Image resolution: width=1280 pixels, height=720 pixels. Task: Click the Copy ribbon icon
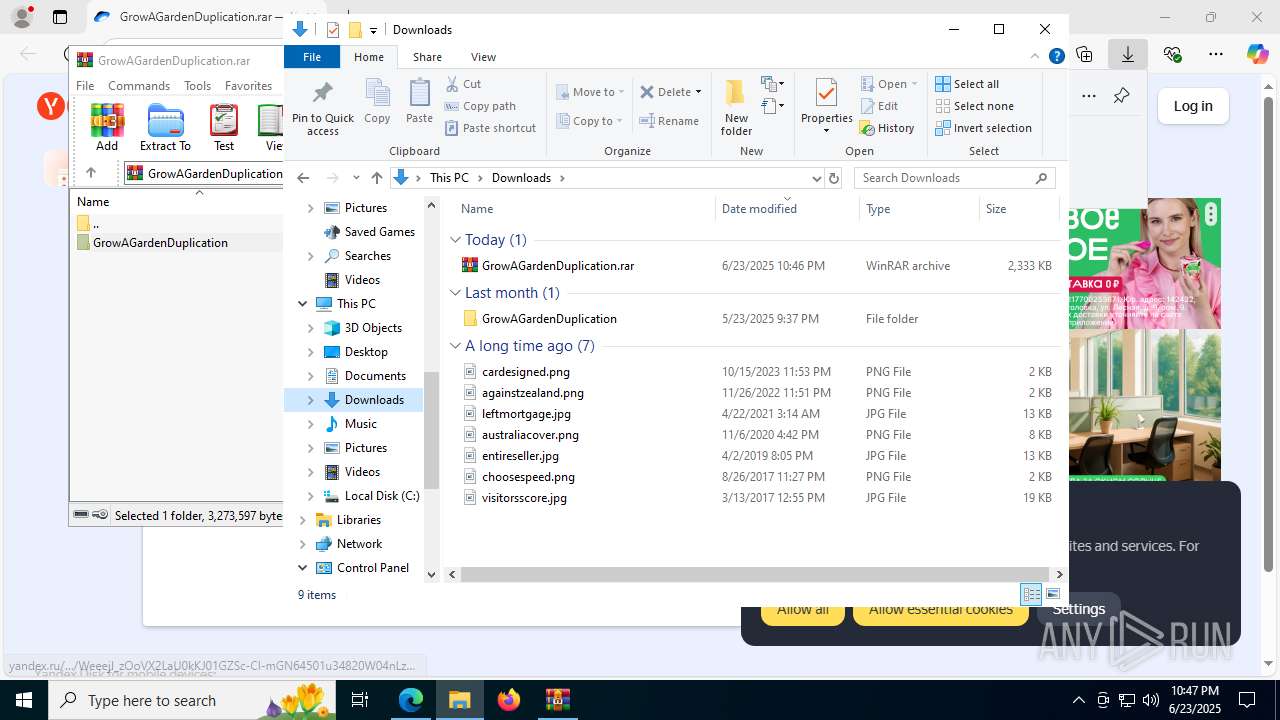377,95
